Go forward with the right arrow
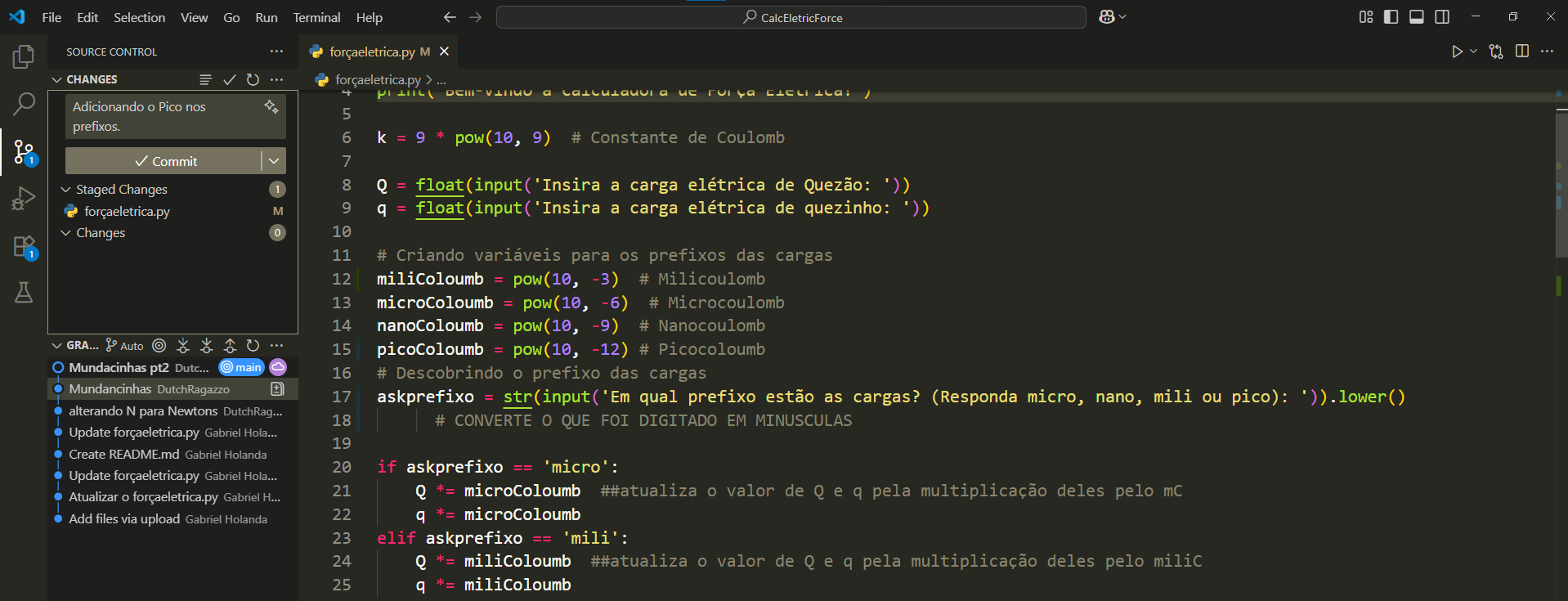This screenshot has width=1568, height=601. (475, 17)
